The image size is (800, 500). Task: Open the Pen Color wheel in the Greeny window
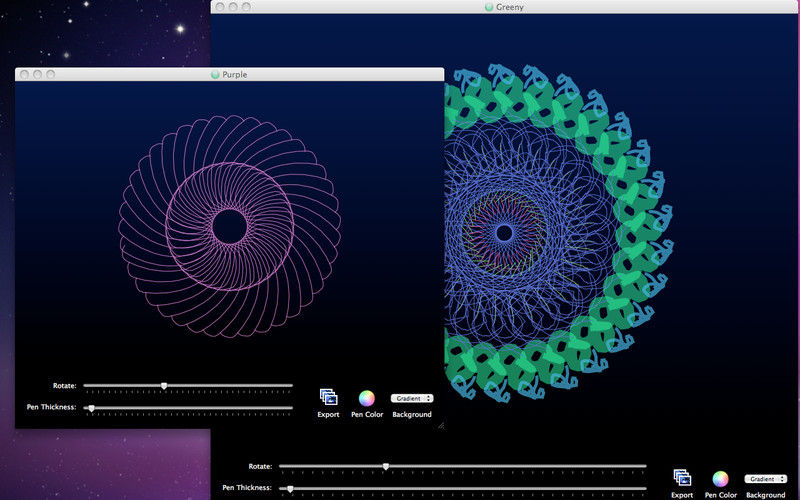coord(720,479)
